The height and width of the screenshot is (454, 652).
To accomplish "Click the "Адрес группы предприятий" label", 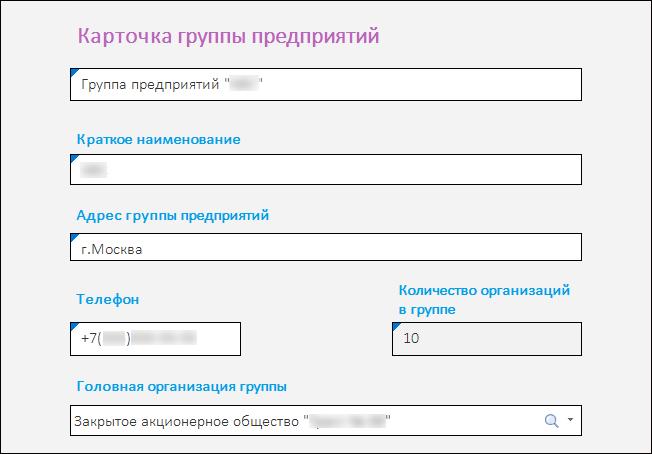I will pos(173,214).
